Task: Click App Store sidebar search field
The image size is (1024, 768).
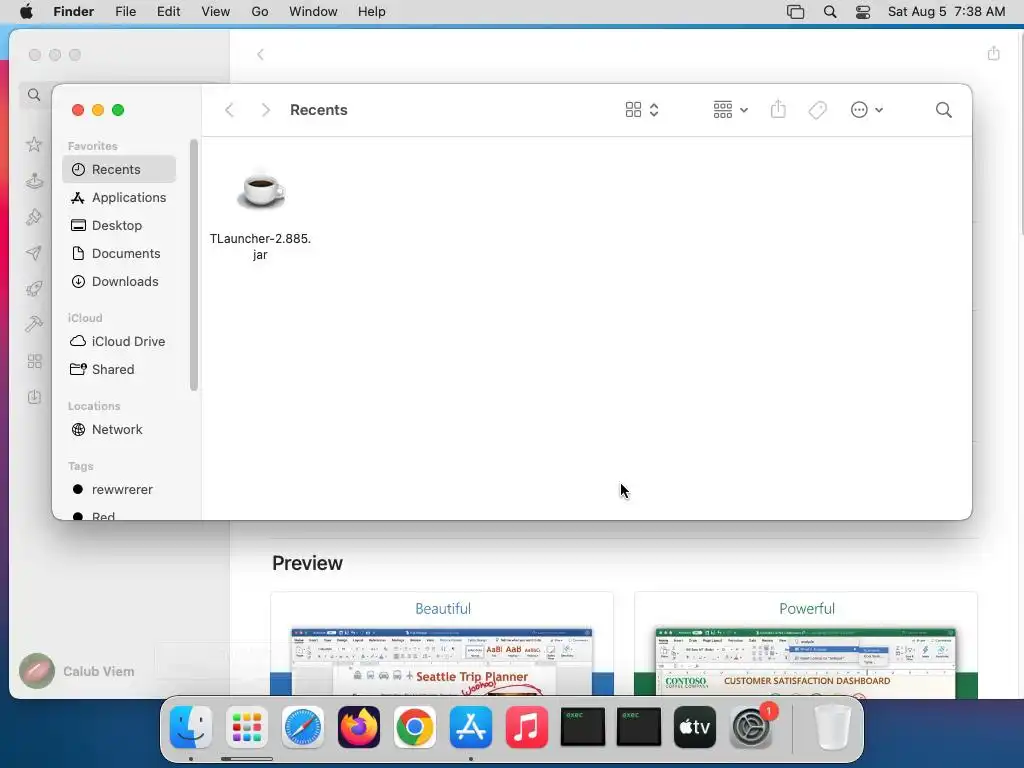Action: tap(35, 95)
